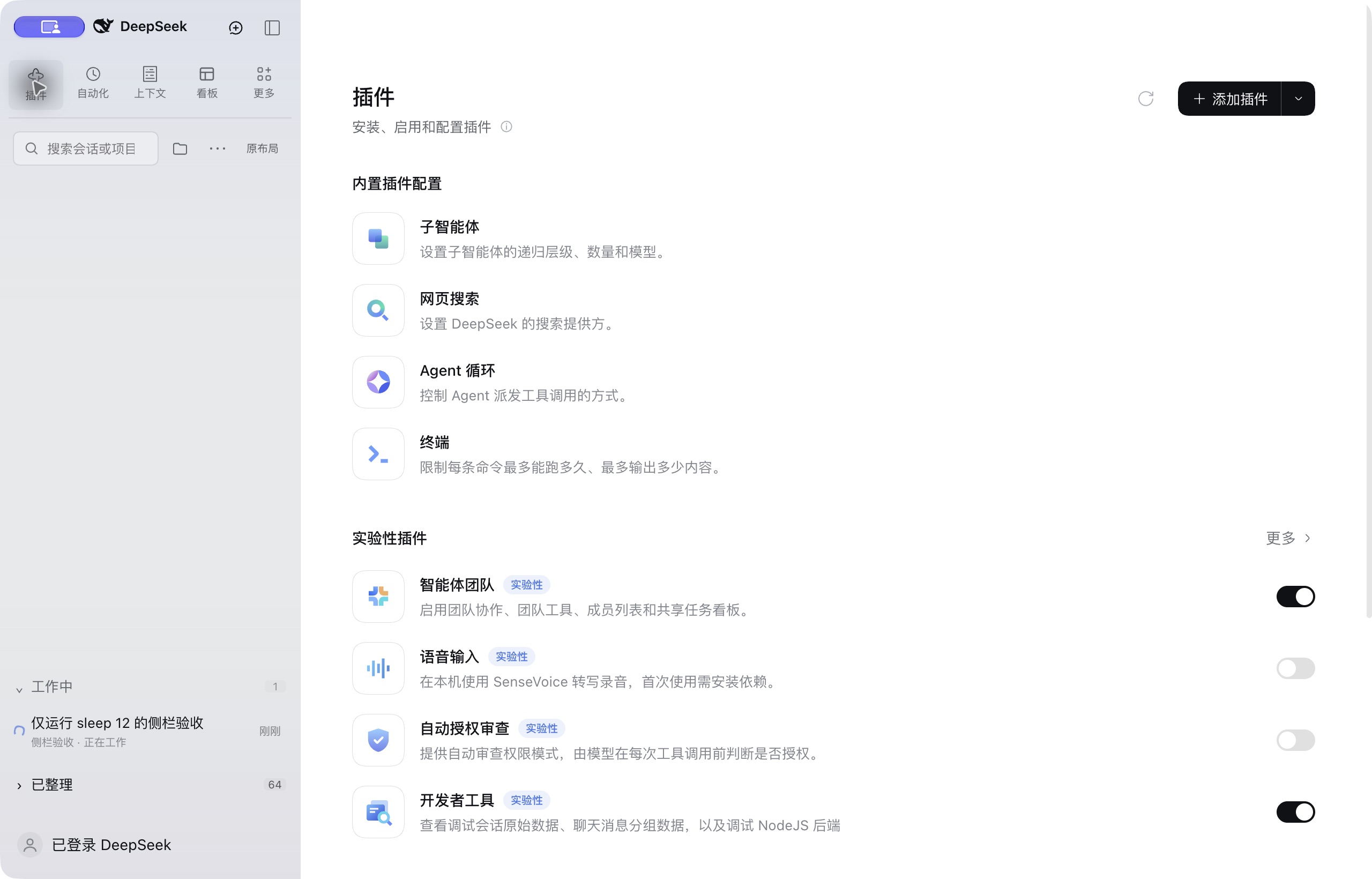The image size is (1372, 879).
Task: Collapse the sidebar with panel icon
Action: [x=272, y=27]
